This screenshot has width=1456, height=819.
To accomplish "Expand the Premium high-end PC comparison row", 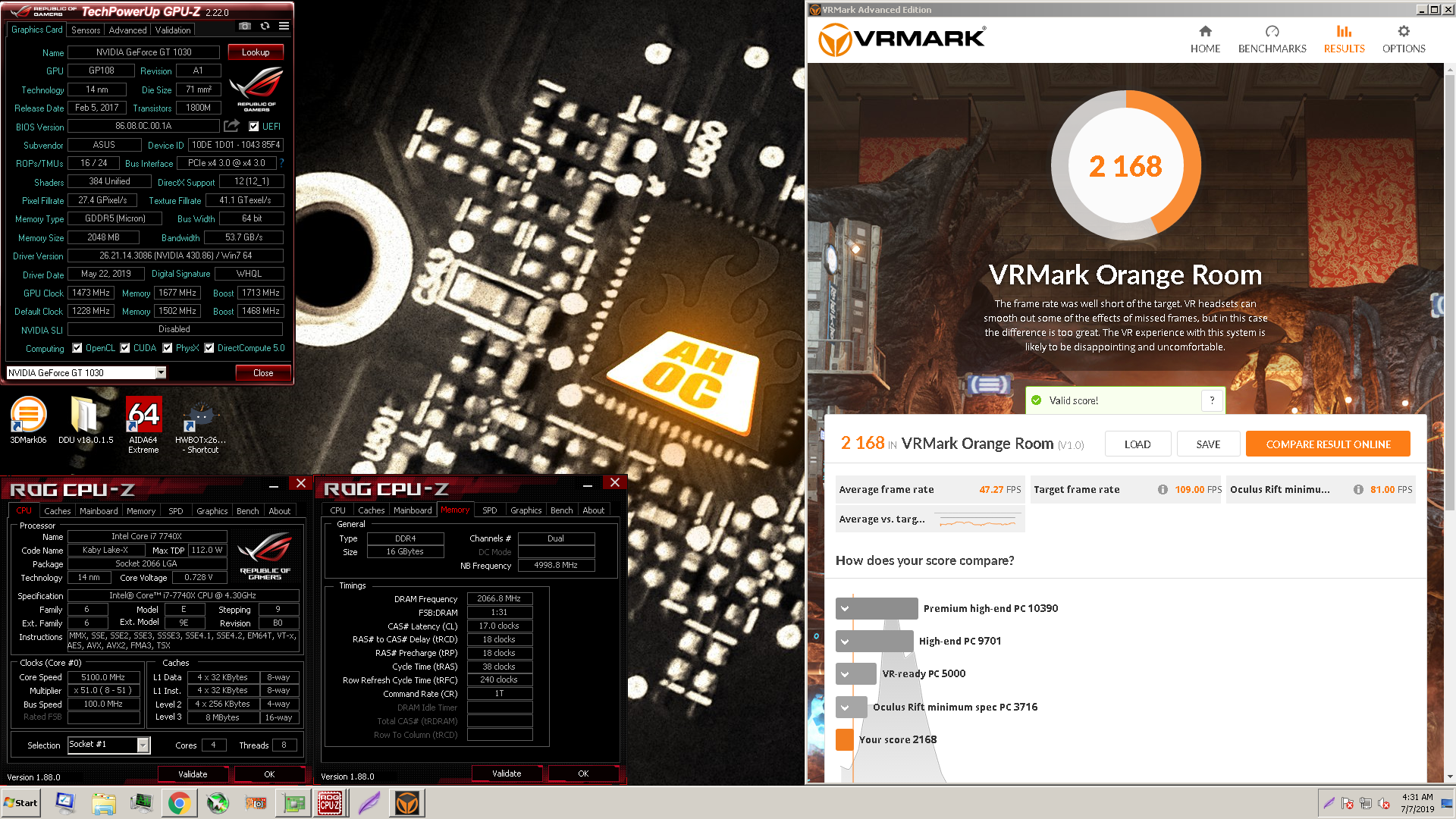I will pyautogui.click(x=845, y=608).
